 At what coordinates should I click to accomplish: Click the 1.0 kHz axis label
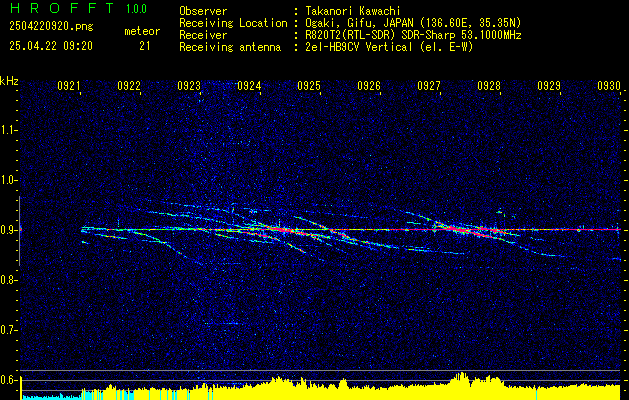pos(8,180)
